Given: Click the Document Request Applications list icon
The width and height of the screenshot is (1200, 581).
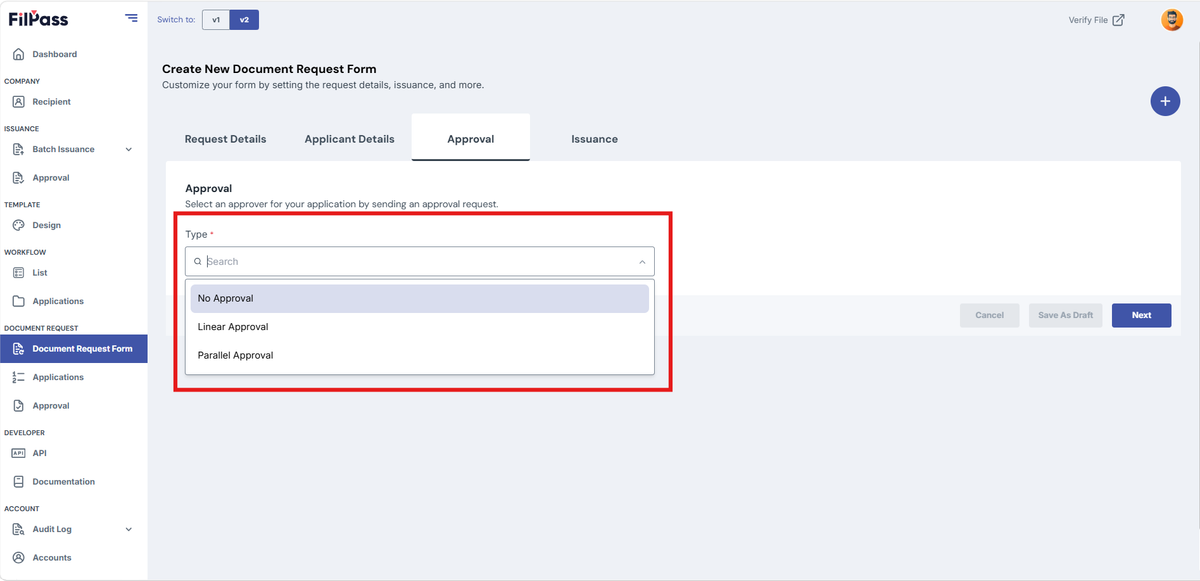Looking at the screenshot, I should tap(18, 377).
